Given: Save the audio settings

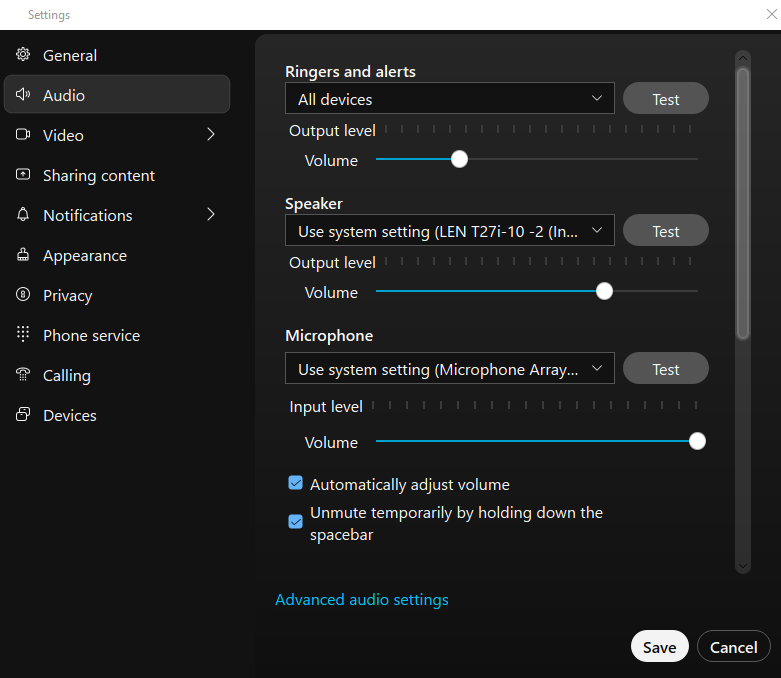Looking at the screenshot, I should 659,647.
